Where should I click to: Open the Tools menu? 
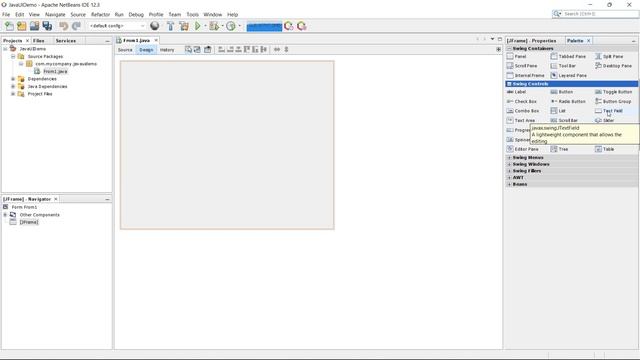pos(192,14)
